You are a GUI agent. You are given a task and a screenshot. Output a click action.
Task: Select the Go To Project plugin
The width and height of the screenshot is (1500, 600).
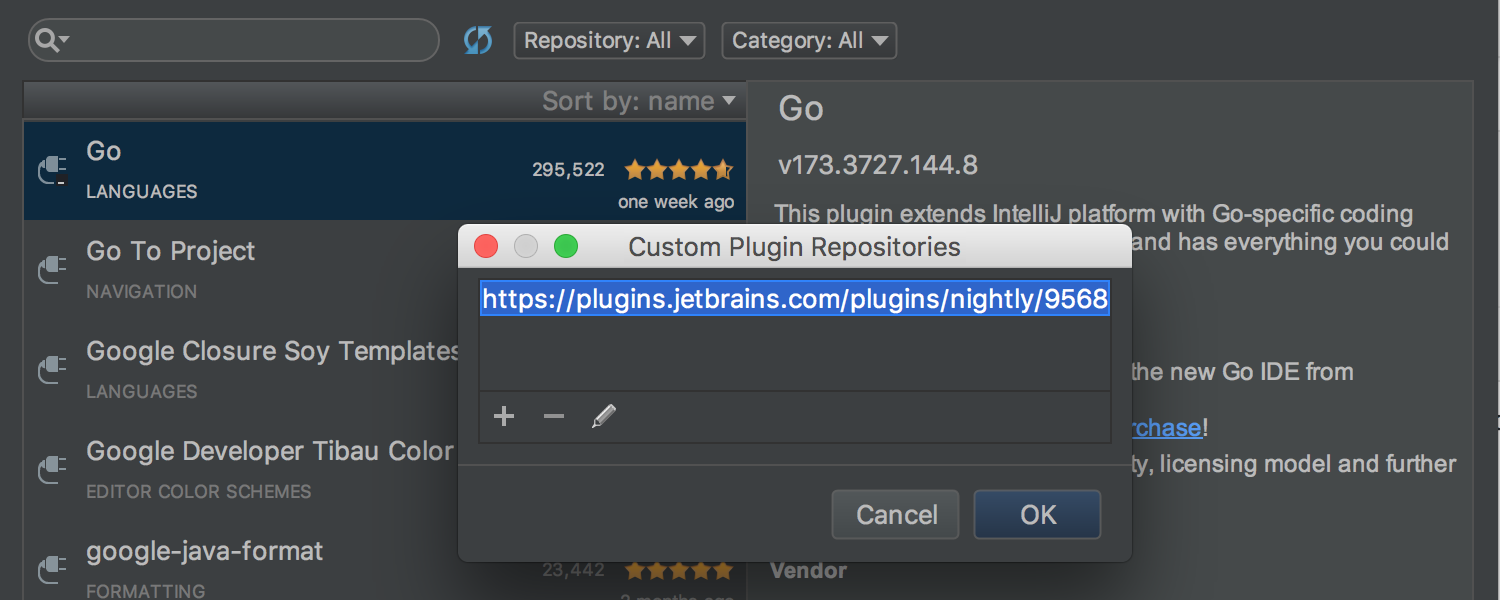pos(171,251)
